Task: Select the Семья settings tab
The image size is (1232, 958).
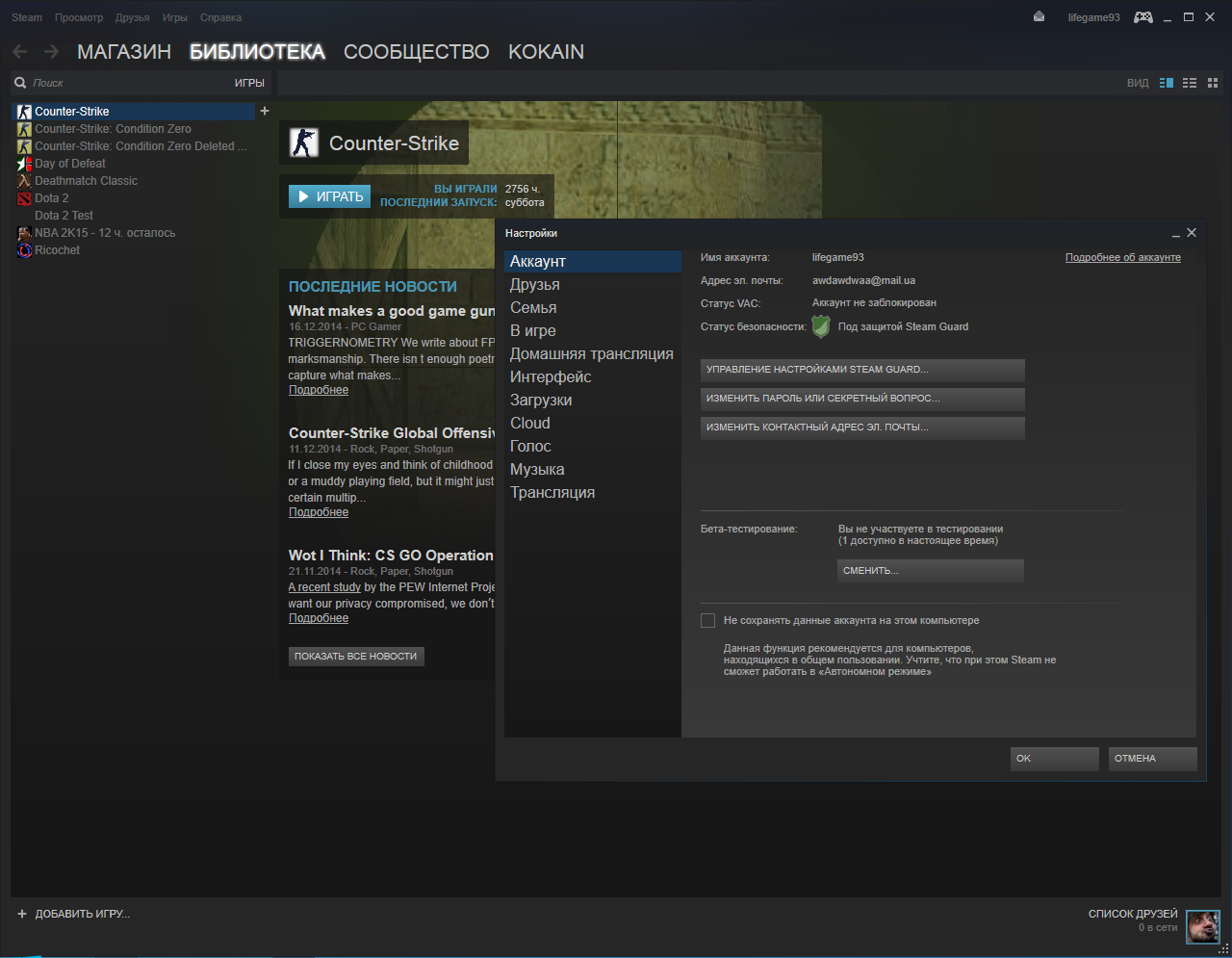Action: click(593, 308)
